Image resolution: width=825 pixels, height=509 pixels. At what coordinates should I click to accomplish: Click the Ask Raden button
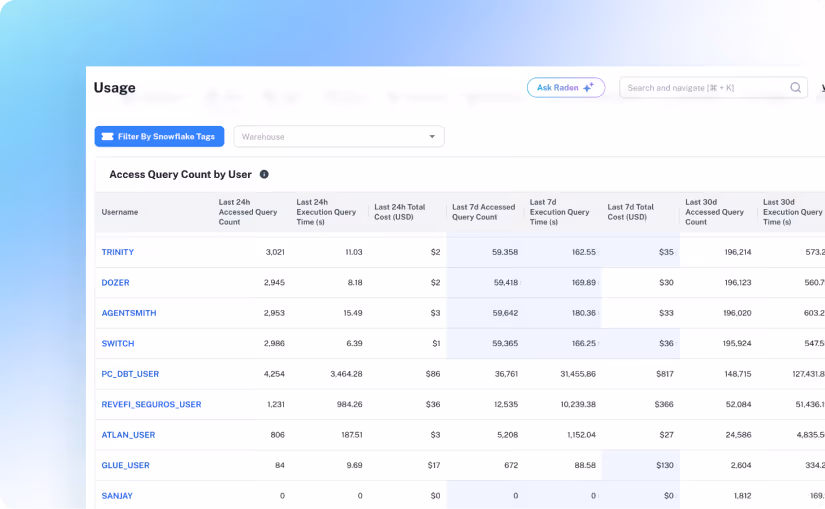(x=566, y=87)
